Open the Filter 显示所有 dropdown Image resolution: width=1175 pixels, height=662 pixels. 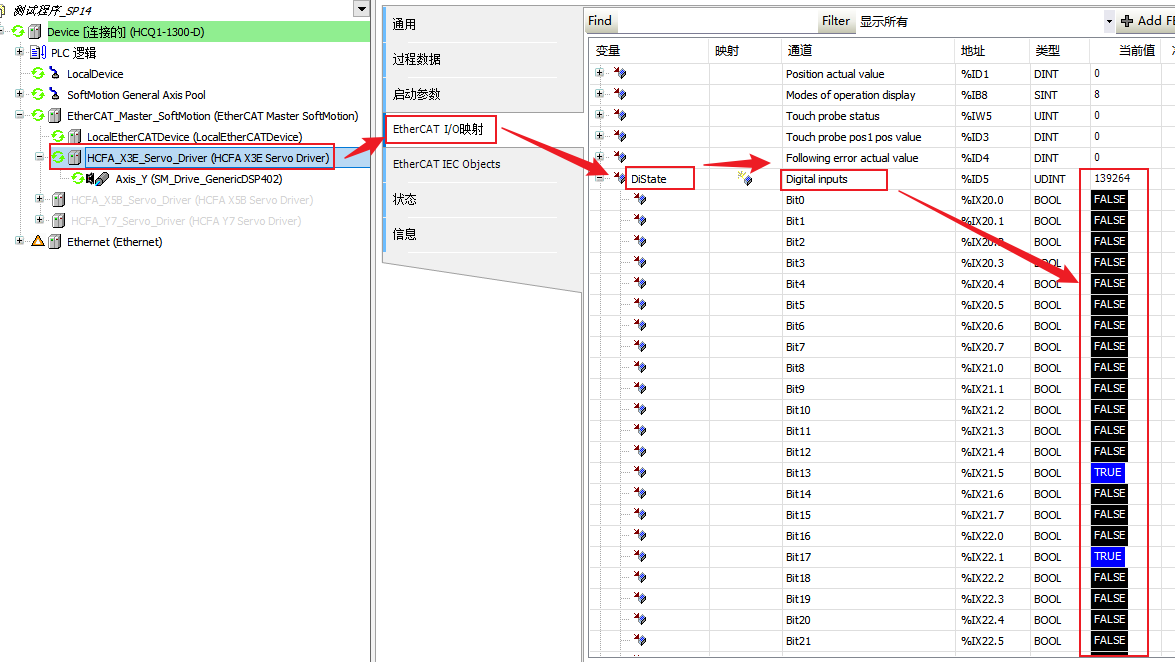click(x=1109, y=21)
